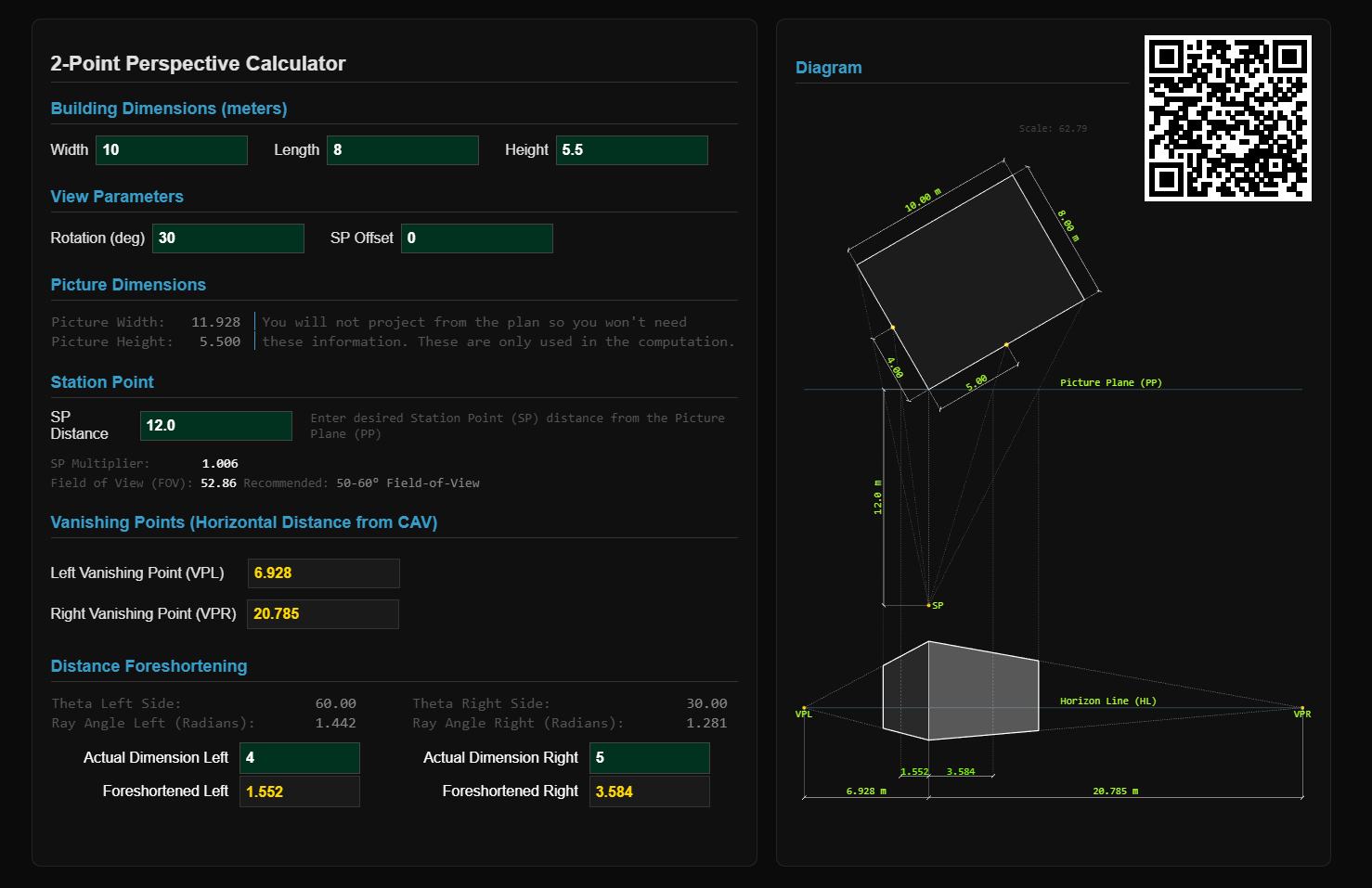Focus the Length input field
Screen dimensions: 1372x888
point(403,150)
